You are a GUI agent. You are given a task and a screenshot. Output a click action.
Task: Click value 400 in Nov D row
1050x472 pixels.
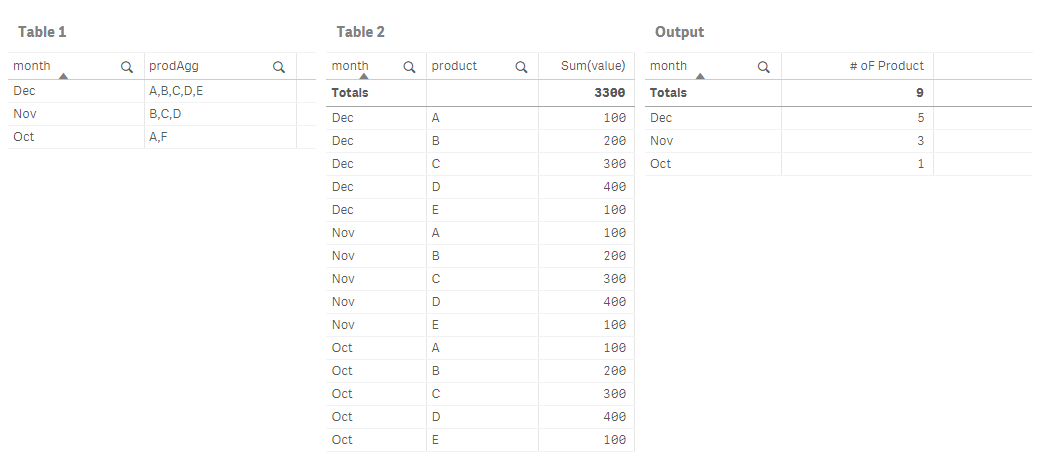coord(614,301)
